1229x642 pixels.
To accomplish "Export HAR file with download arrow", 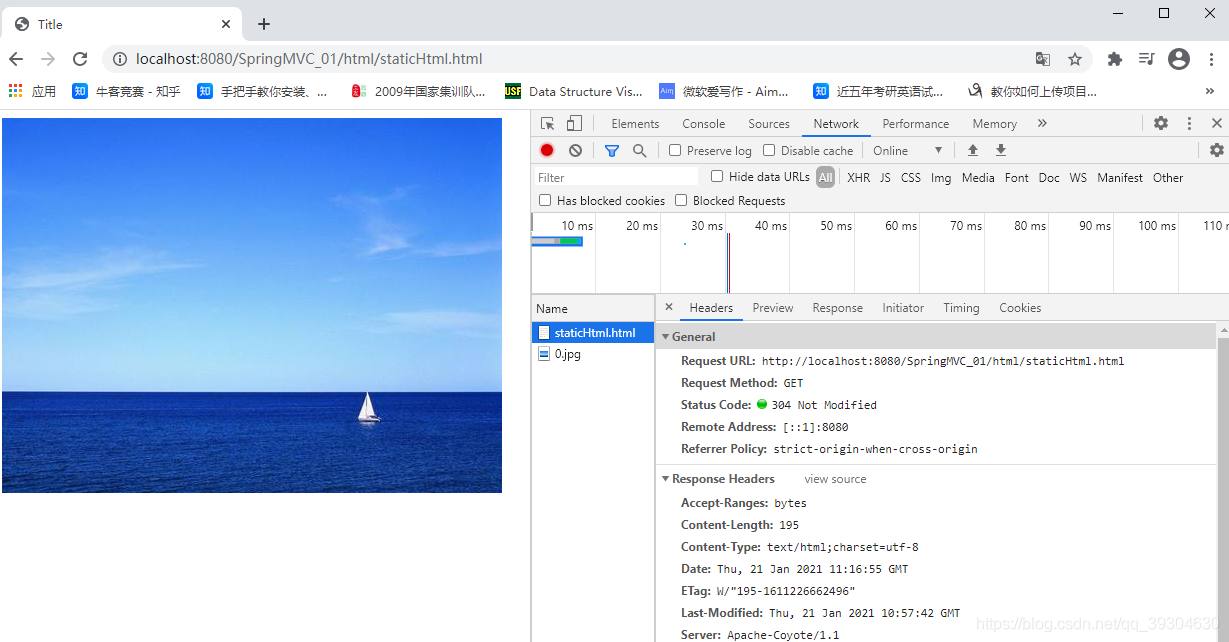I will (1000, 150).
